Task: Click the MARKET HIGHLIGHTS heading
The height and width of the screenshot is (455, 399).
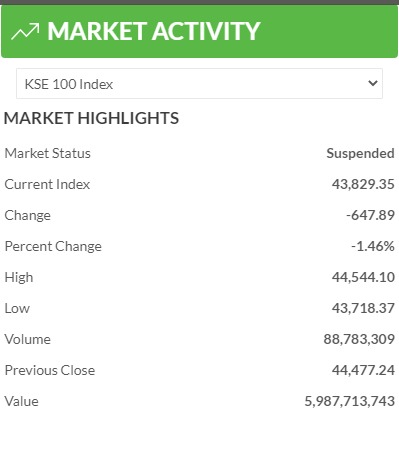Action: pyautogui.click(x=91, y=118)
